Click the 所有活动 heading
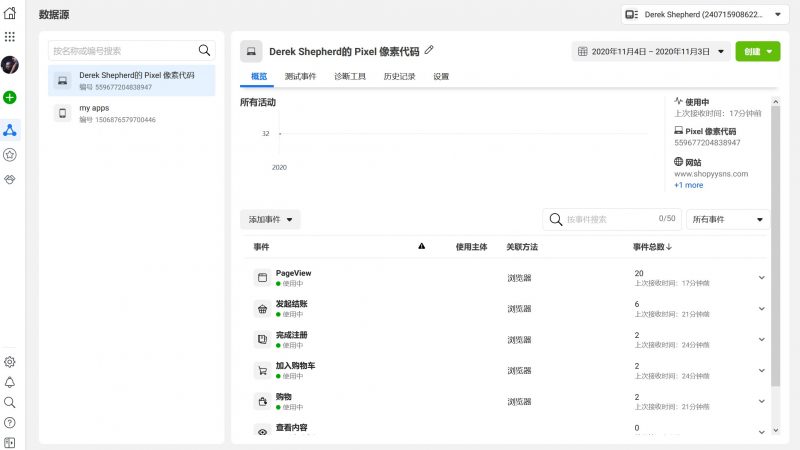This screenshot has height=450, width=800. [x=258, y=103]
